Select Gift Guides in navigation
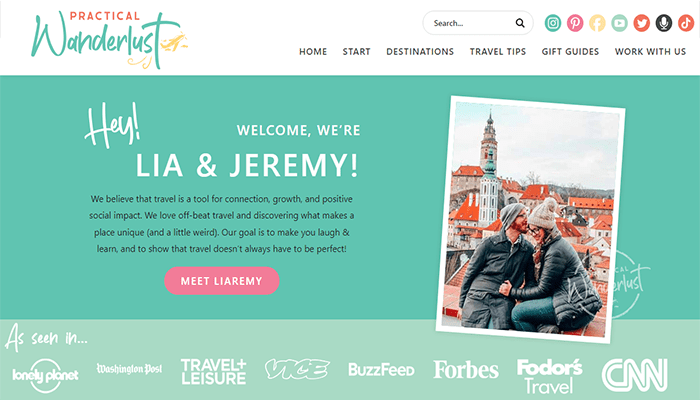 point(570,52)
